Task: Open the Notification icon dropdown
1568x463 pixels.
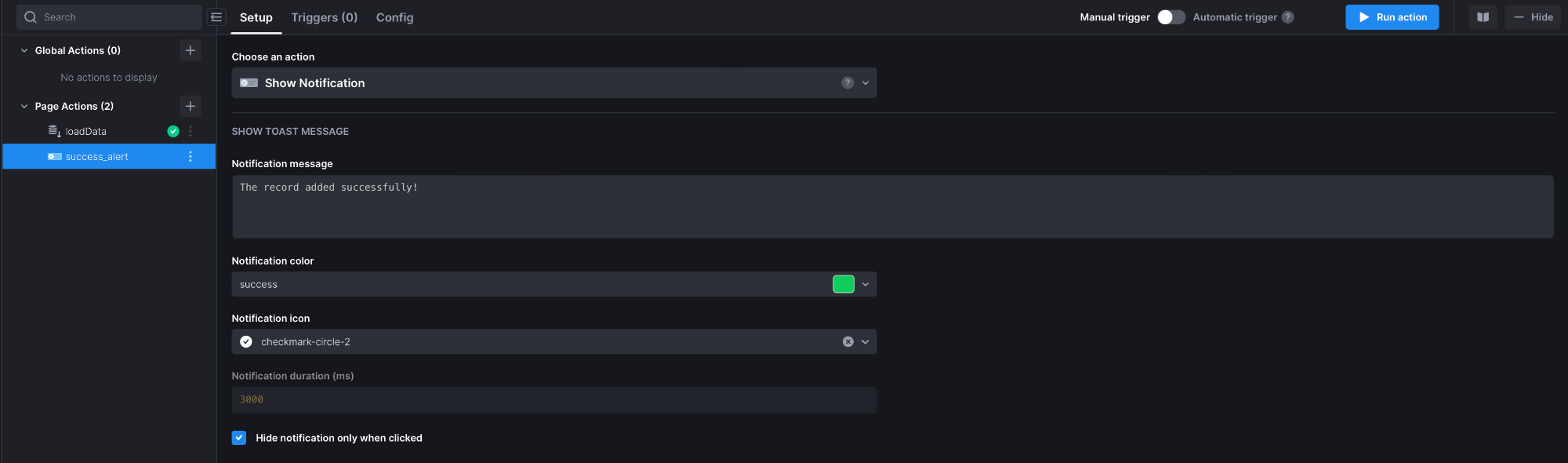Action: (554, 342)
